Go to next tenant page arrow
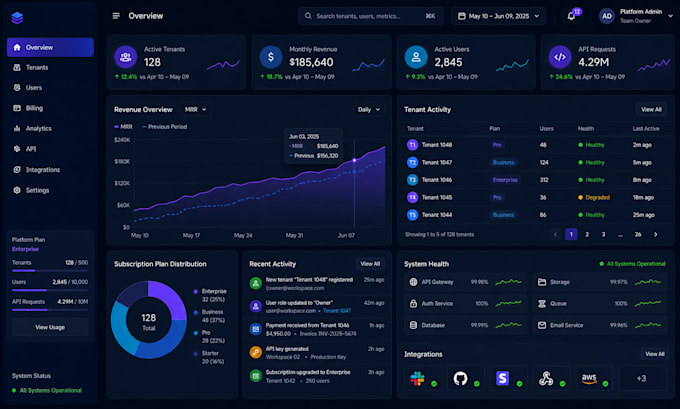Viewport: 680px width, 409px height. pos(655,234)
